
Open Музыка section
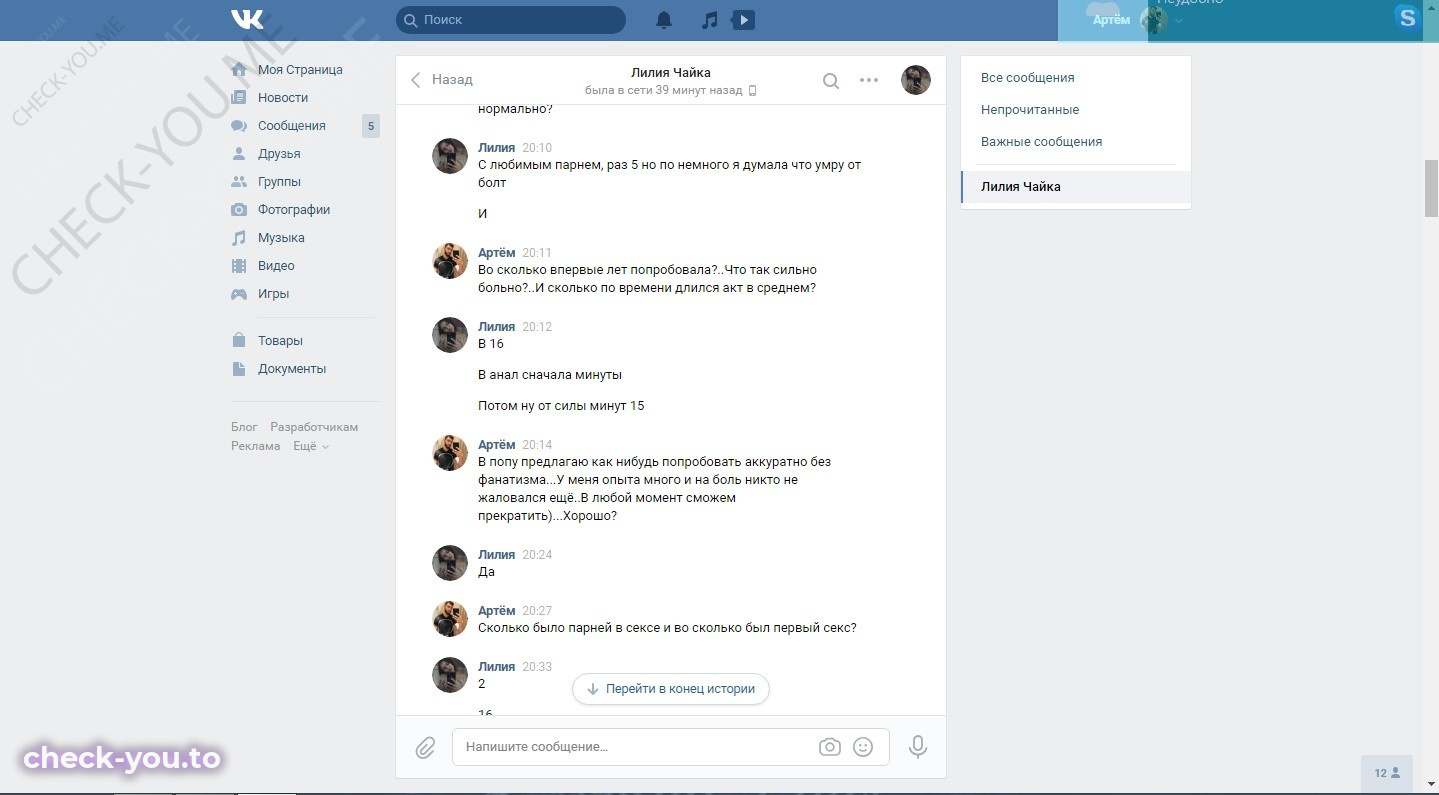281,238
